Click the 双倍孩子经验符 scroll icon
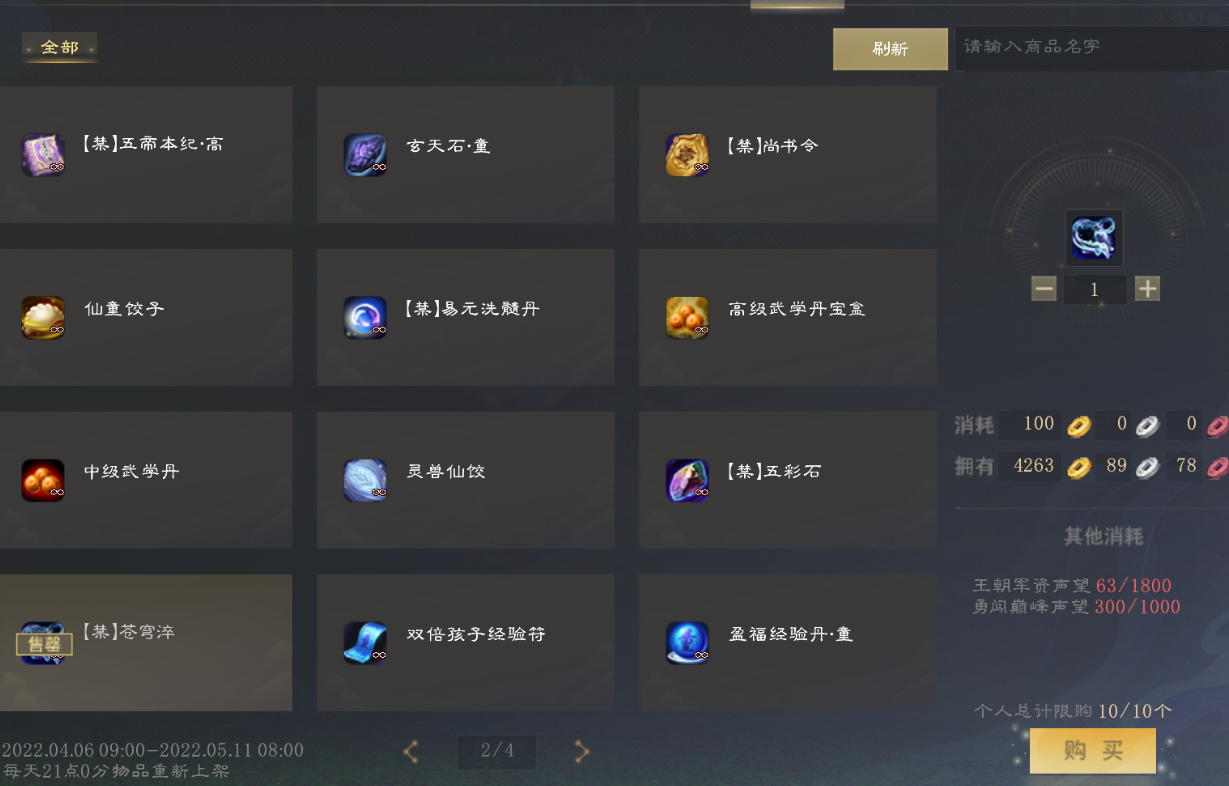This screenshot has width=1229, height=786. pos(365,643)
